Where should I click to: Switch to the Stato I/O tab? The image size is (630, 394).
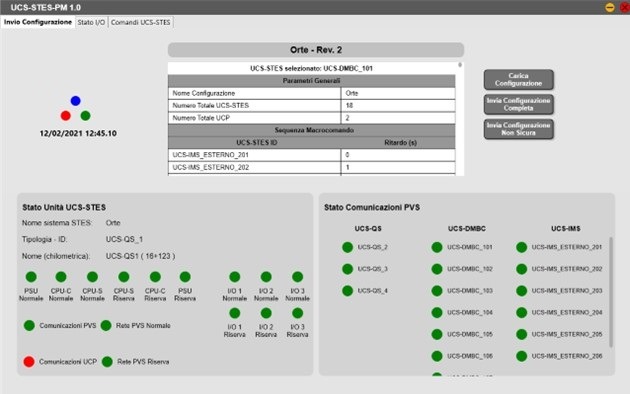(91, 22)
